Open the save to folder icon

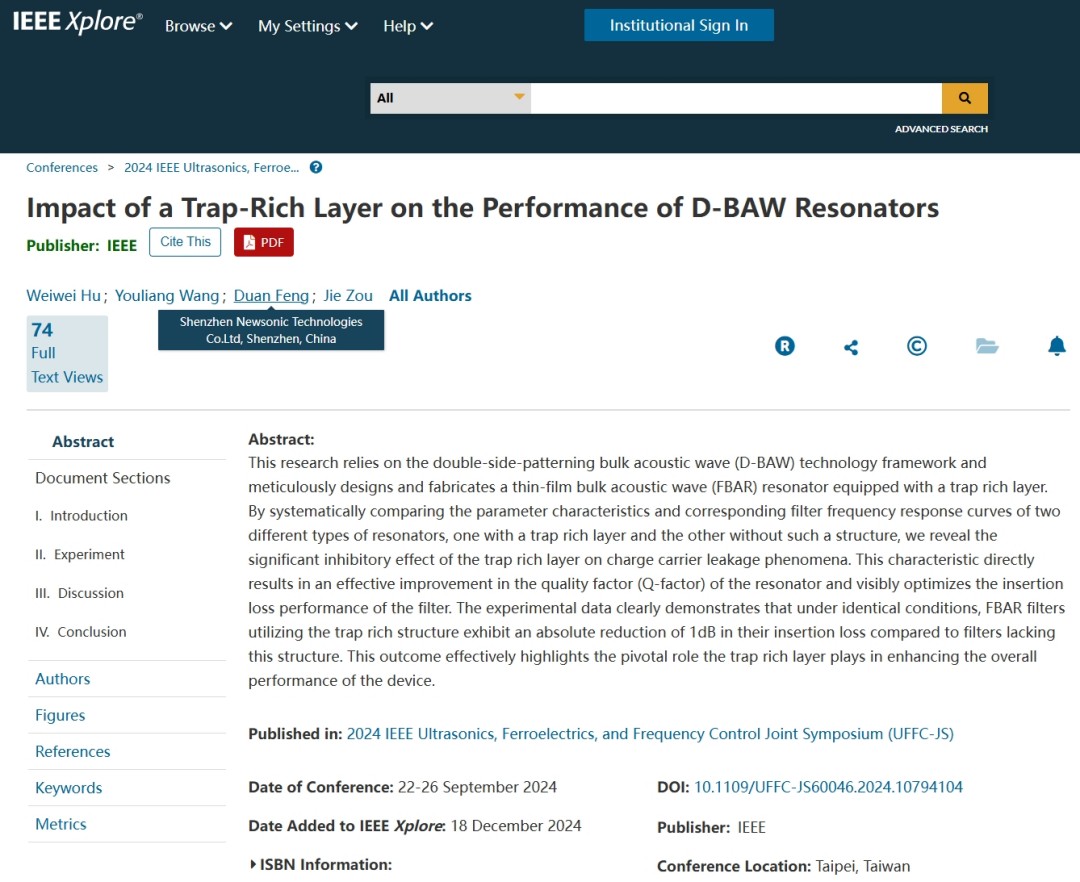click(x=987, y=346)
